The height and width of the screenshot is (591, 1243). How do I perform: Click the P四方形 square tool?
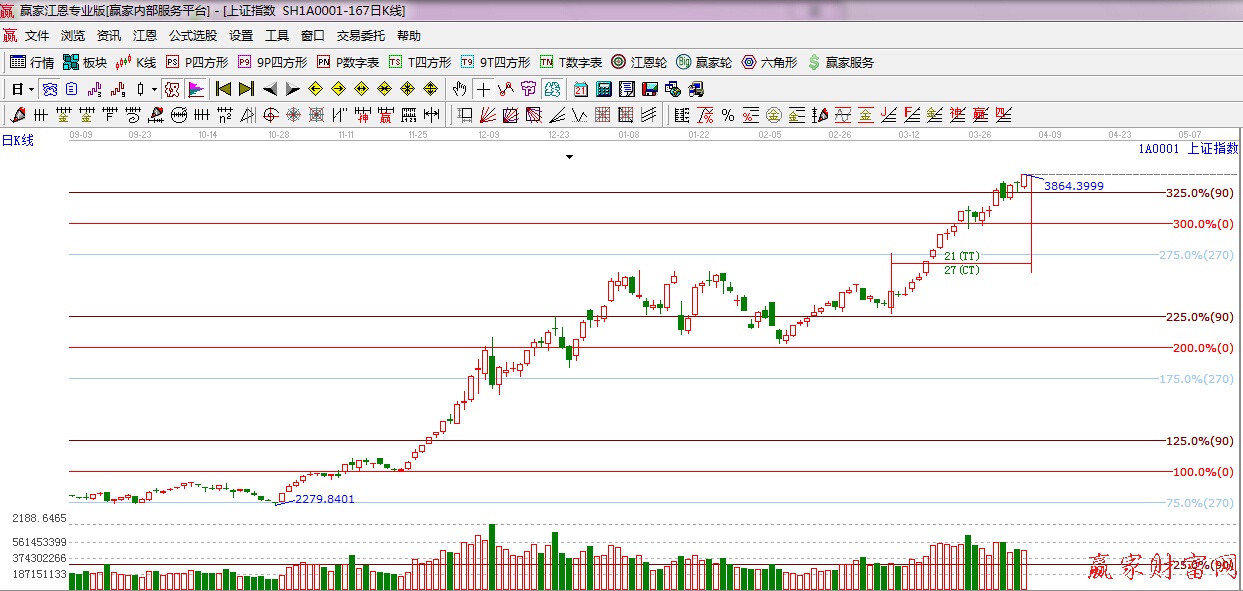[x=196, y=62]
